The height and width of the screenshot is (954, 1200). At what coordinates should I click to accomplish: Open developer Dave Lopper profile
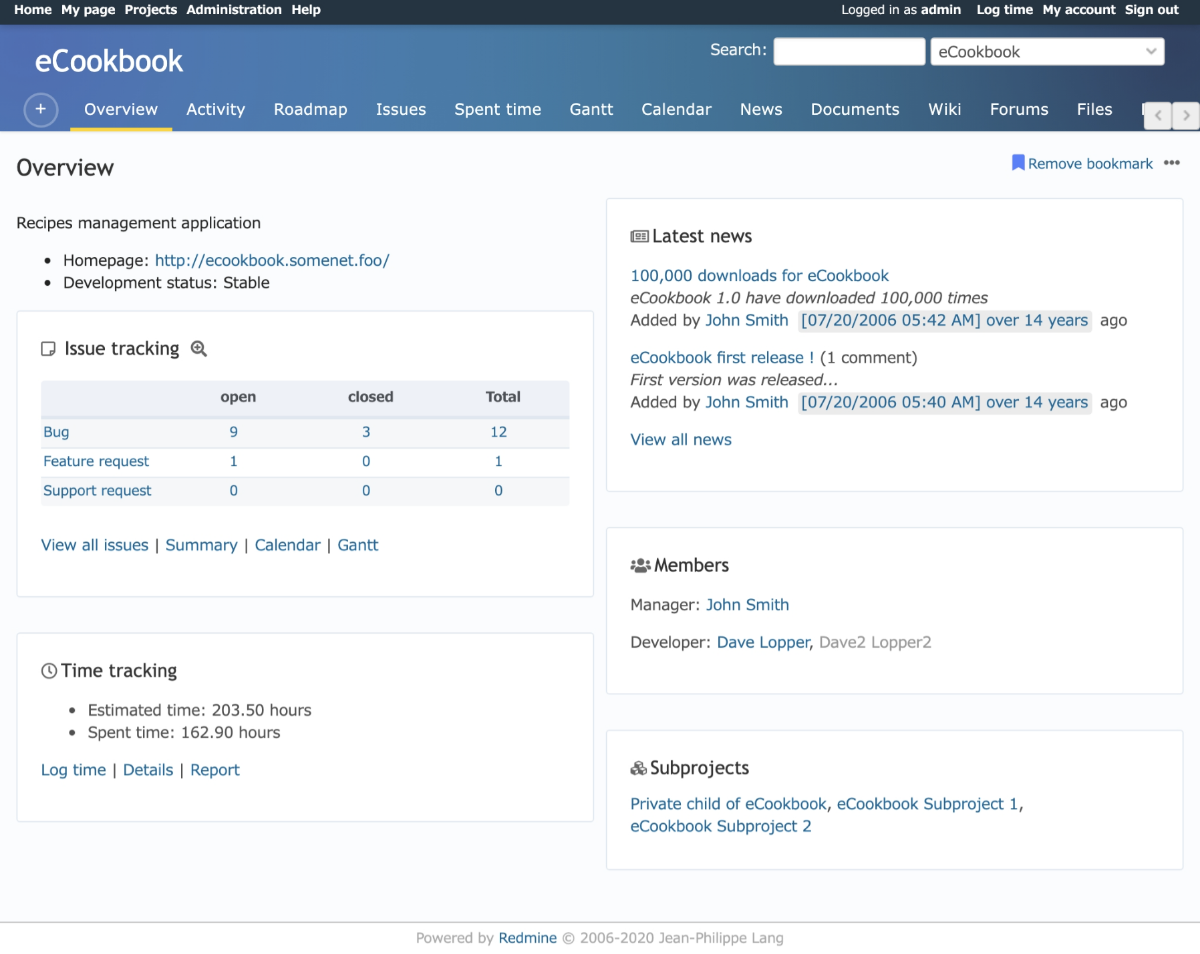pyautogui.click(x=763, y=642)
